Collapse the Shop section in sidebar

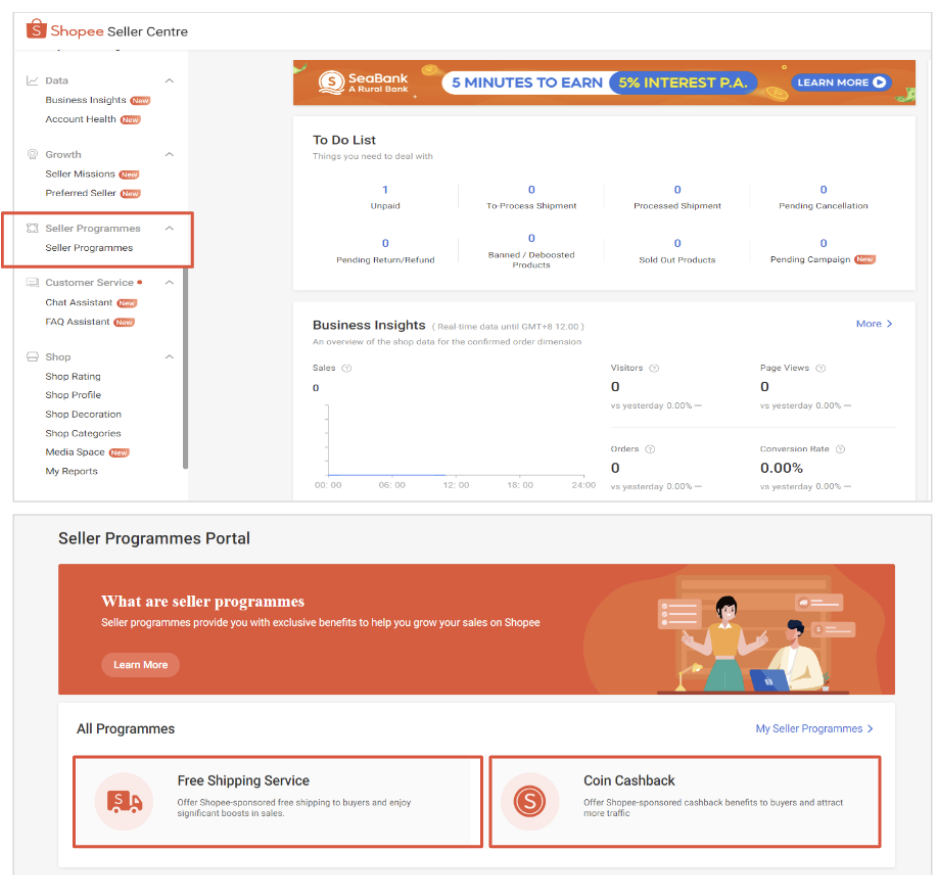click(169, 356)
